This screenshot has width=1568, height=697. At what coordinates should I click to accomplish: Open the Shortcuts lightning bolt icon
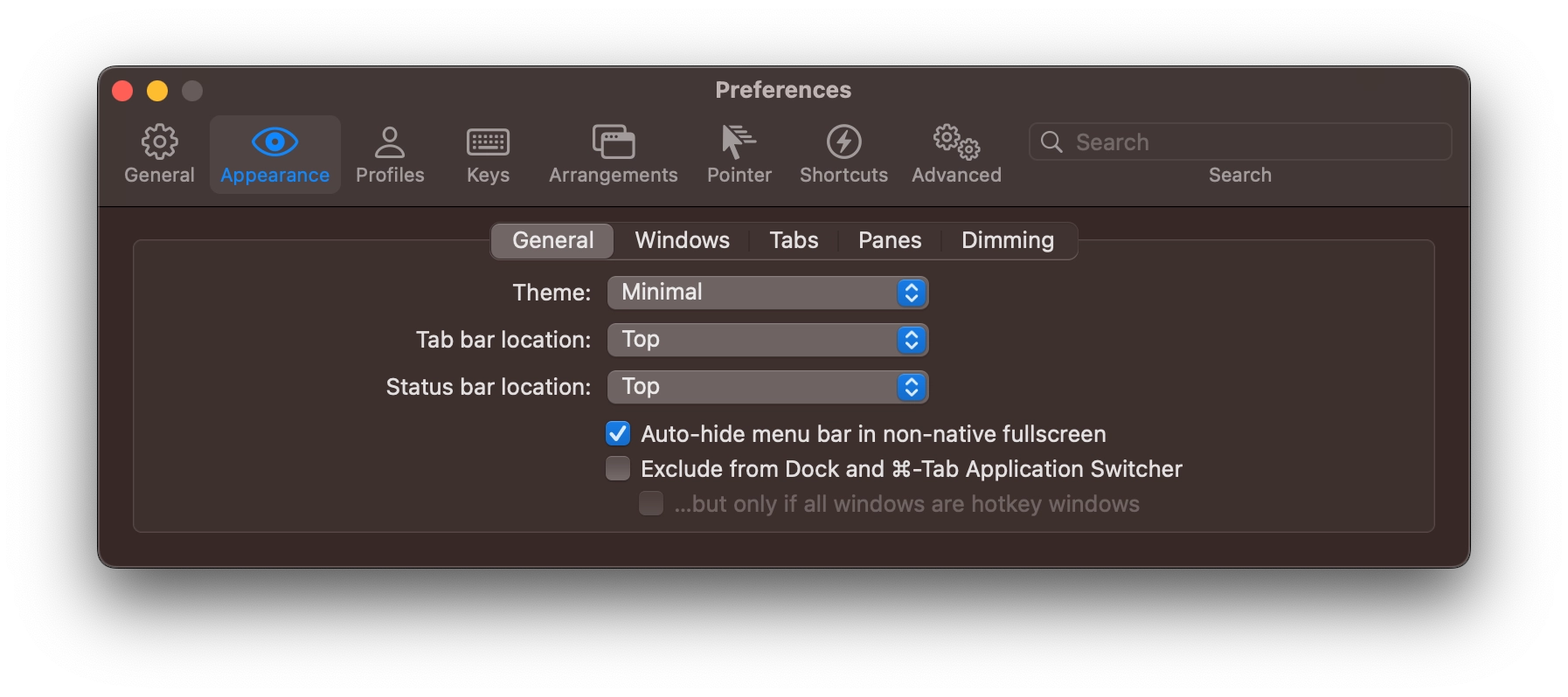(x=843, y=141)
